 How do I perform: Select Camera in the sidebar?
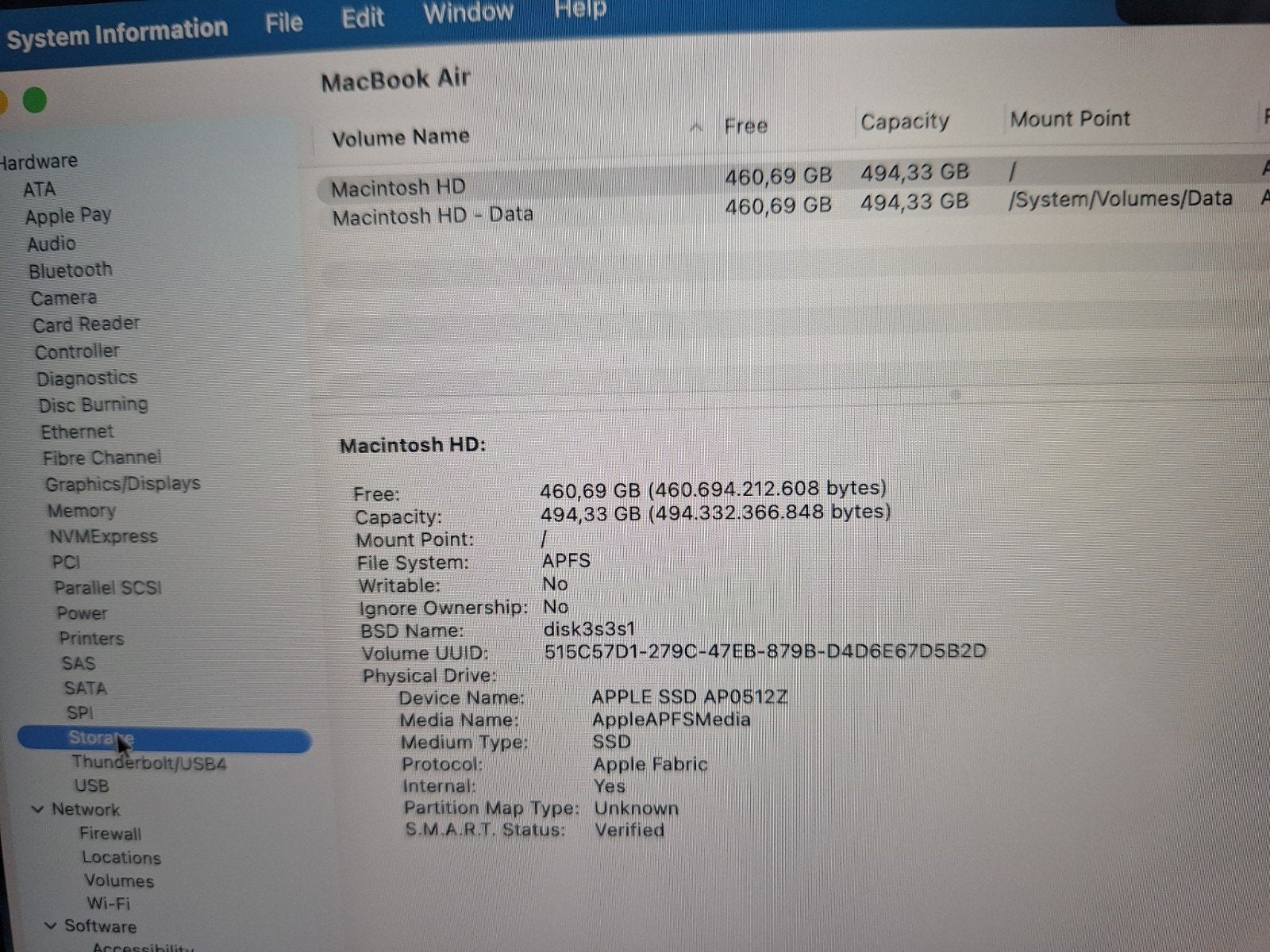click(x=64, y=298)
